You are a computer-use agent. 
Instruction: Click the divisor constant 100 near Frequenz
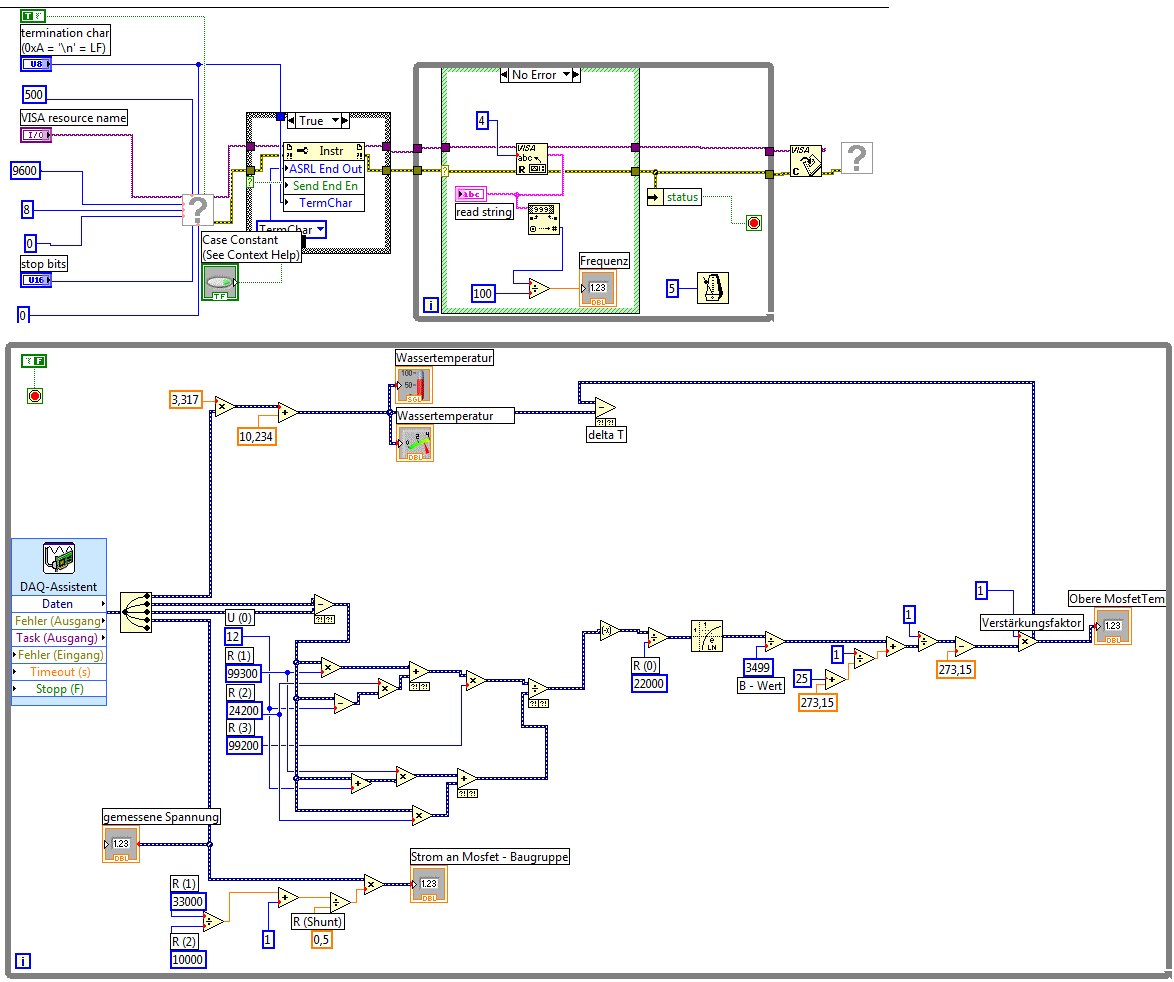point(483,293)
